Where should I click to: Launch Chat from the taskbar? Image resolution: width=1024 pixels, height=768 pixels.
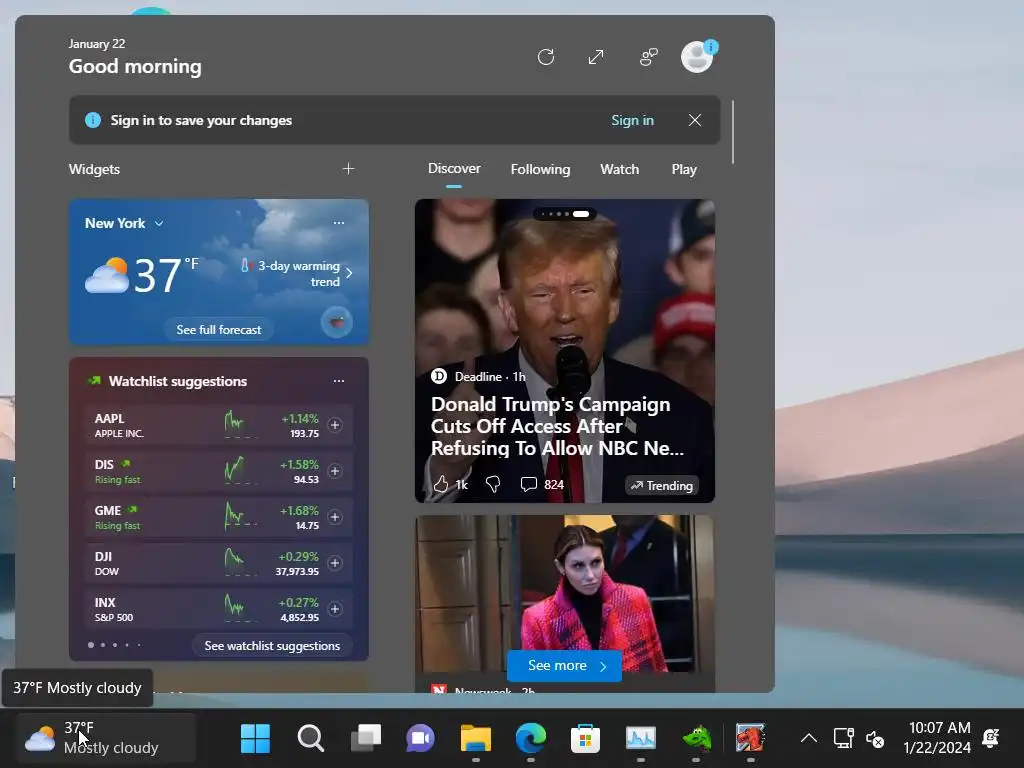(x=421, y=739)
